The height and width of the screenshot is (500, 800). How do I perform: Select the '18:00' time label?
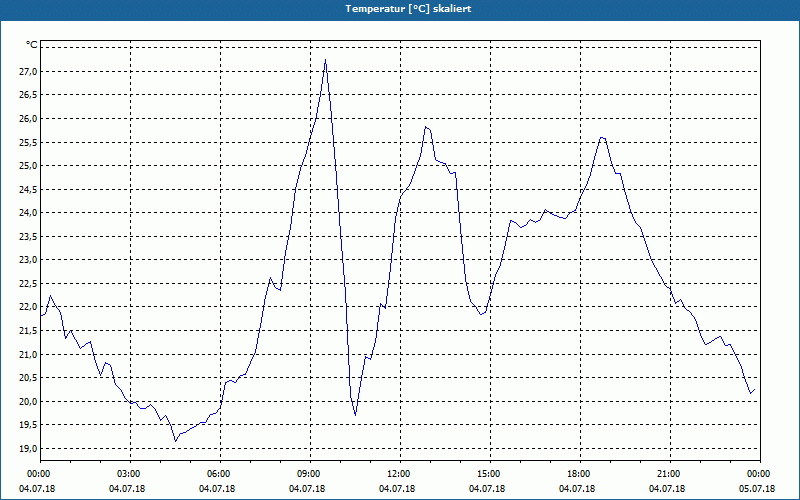(580, 474)
